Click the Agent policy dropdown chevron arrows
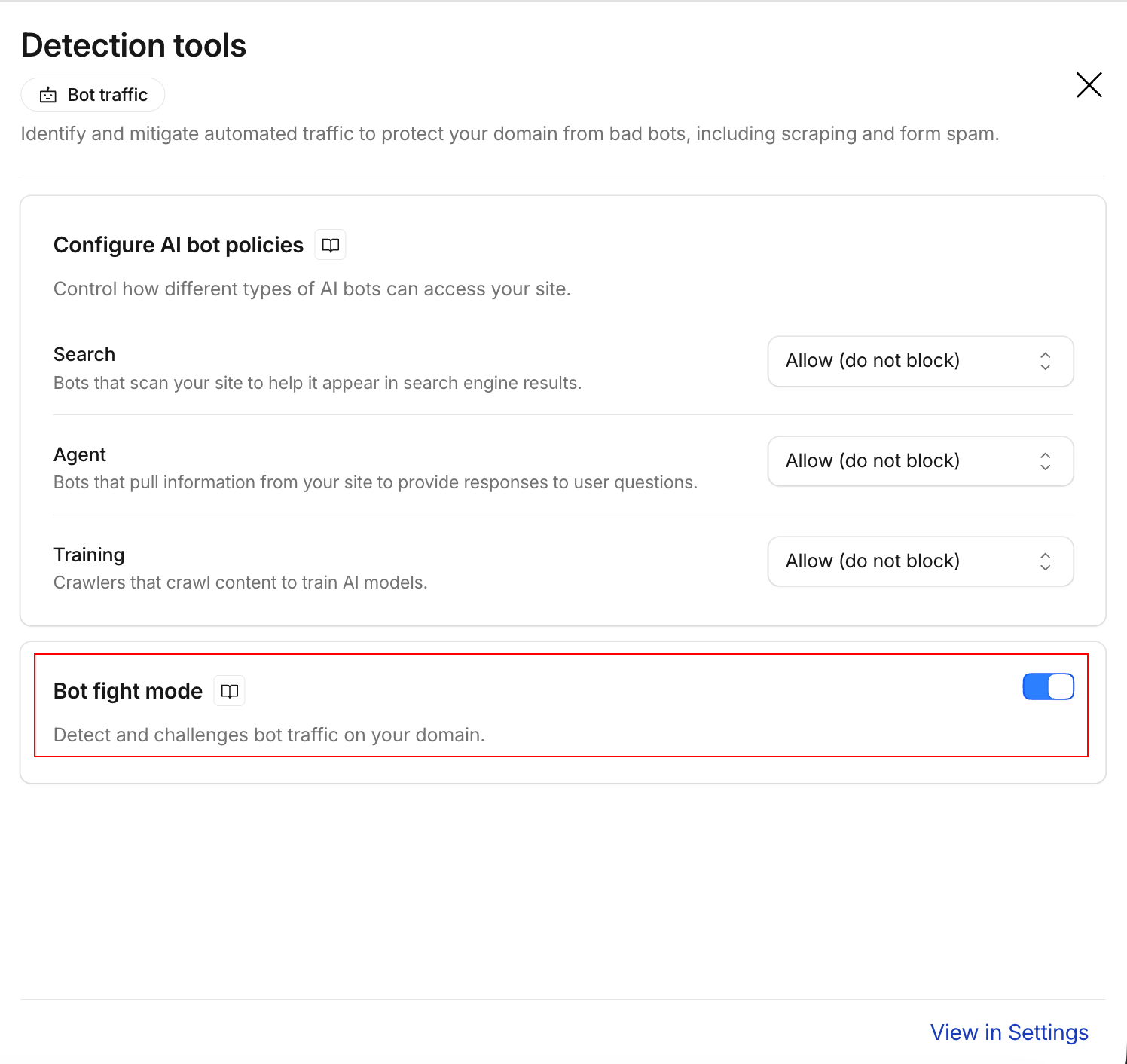The image size is (1127, 1064). 1045,461
